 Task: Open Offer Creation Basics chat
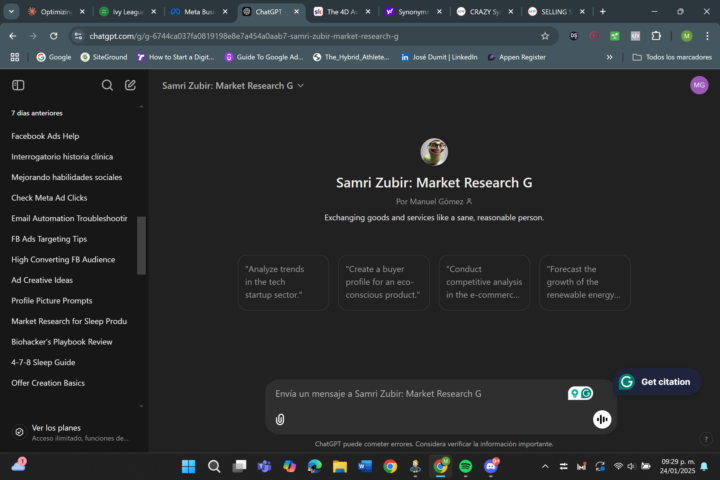point(48,383)
